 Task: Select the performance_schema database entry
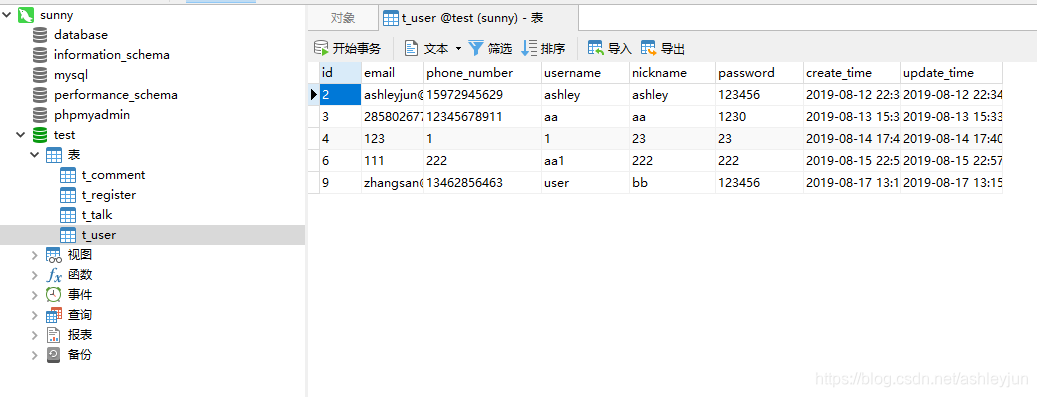coord(116,95)
